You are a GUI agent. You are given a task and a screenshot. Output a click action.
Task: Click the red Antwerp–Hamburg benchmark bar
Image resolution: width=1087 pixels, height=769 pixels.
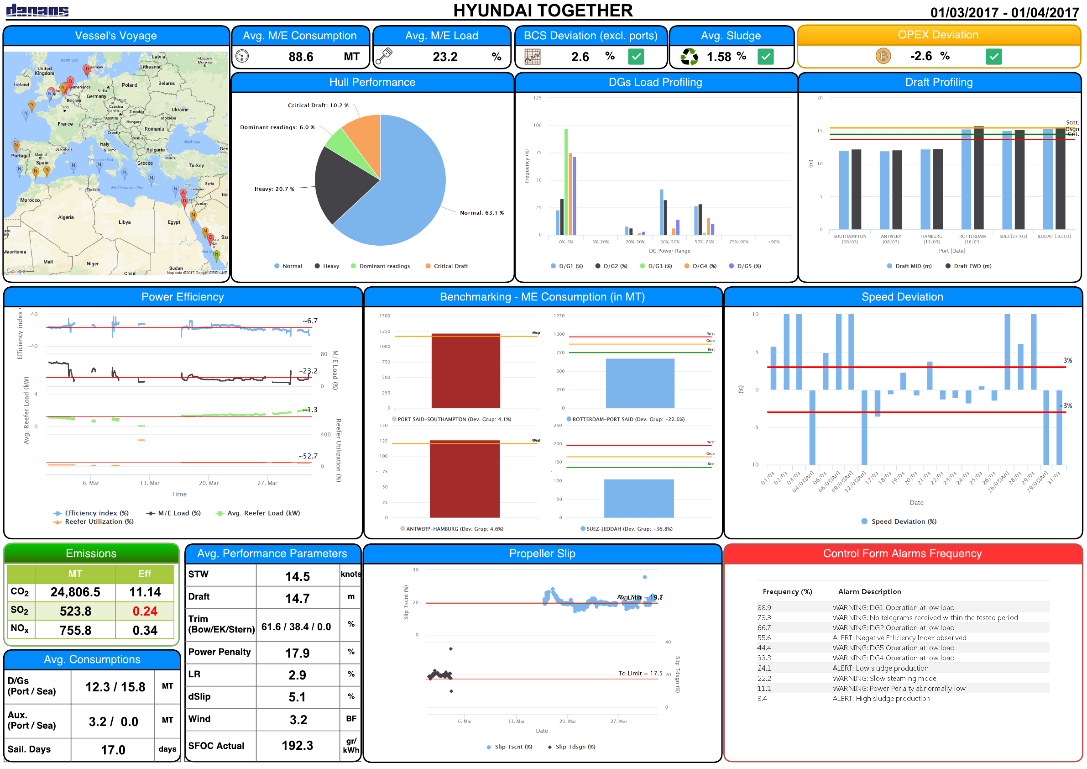point(464,478)
